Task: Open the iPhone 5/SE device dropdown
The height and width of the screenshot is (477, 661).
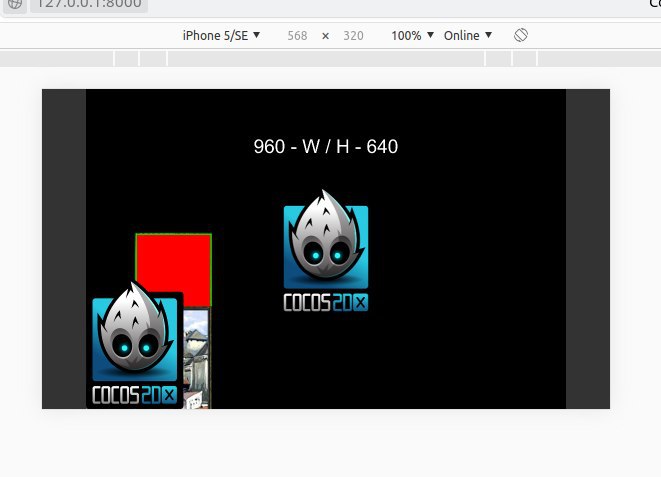Action: pos(221,35)
